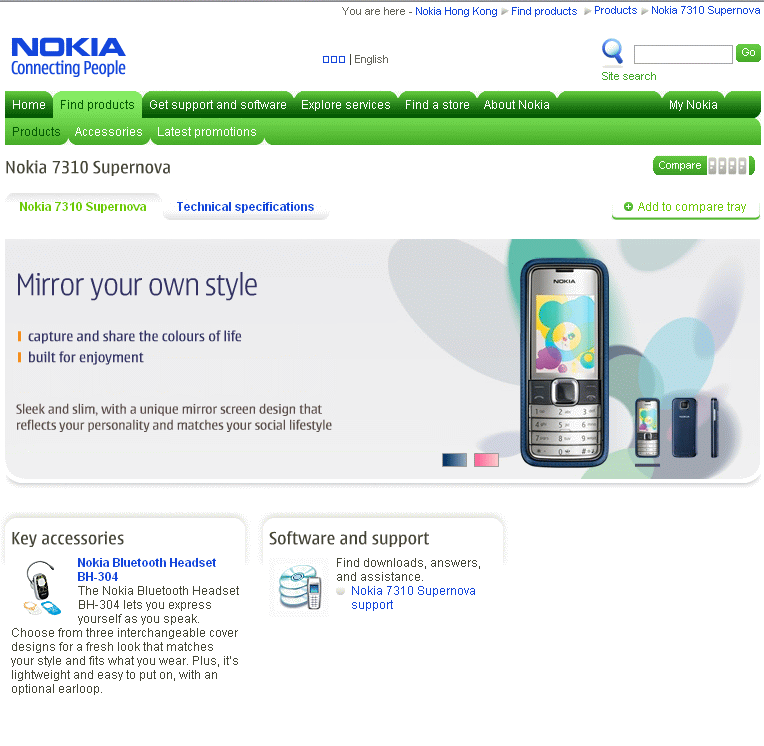Screen dimensions: 764x746
Task: Click the Find products breadcrumb link
Action: click(544, 11)
